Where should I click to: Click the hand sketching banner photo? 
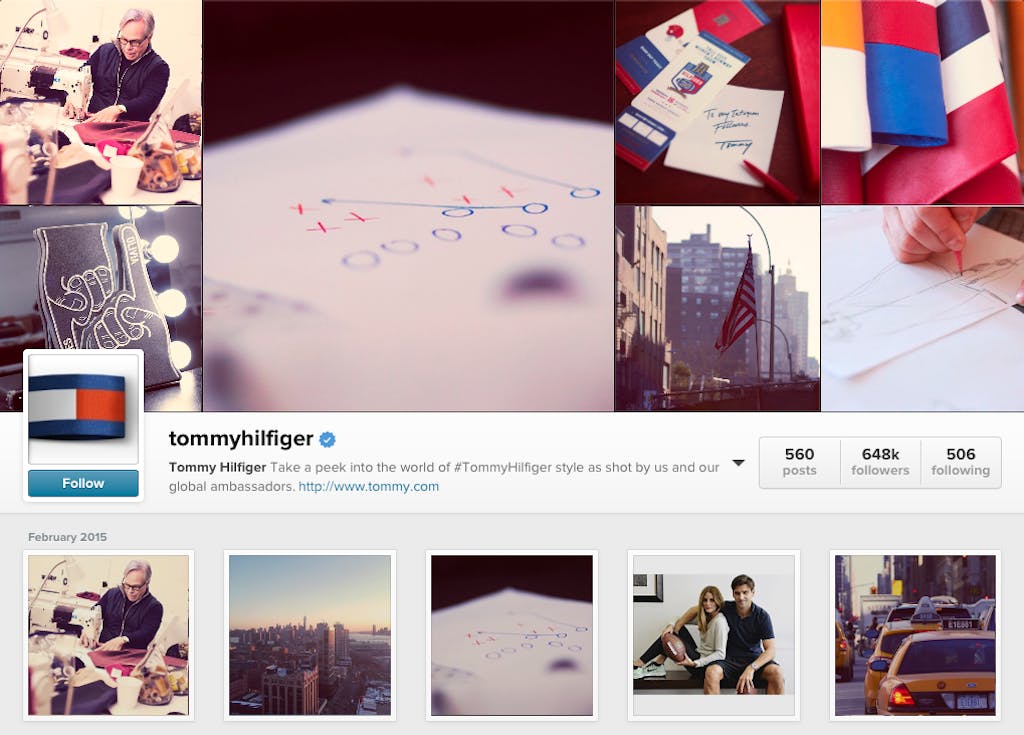[922, 308]
